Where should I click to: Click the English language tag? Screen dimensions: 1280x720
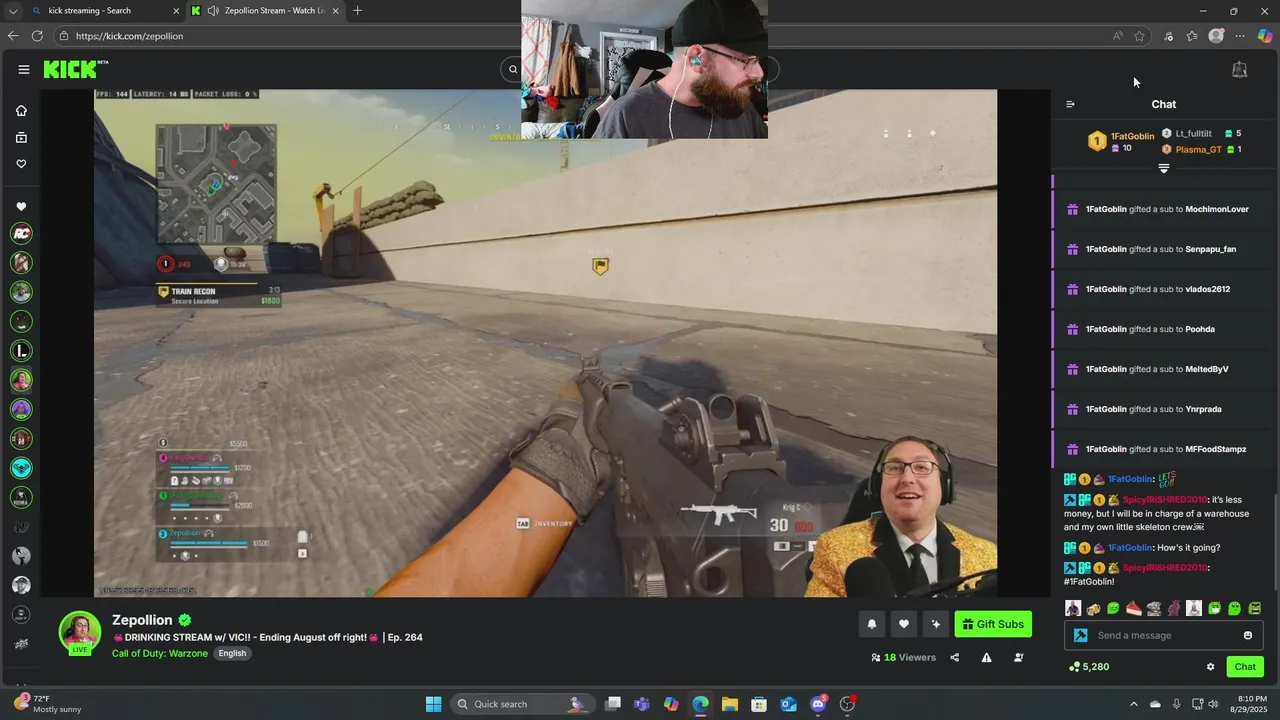pyautogui.click(x=232, y=653)
